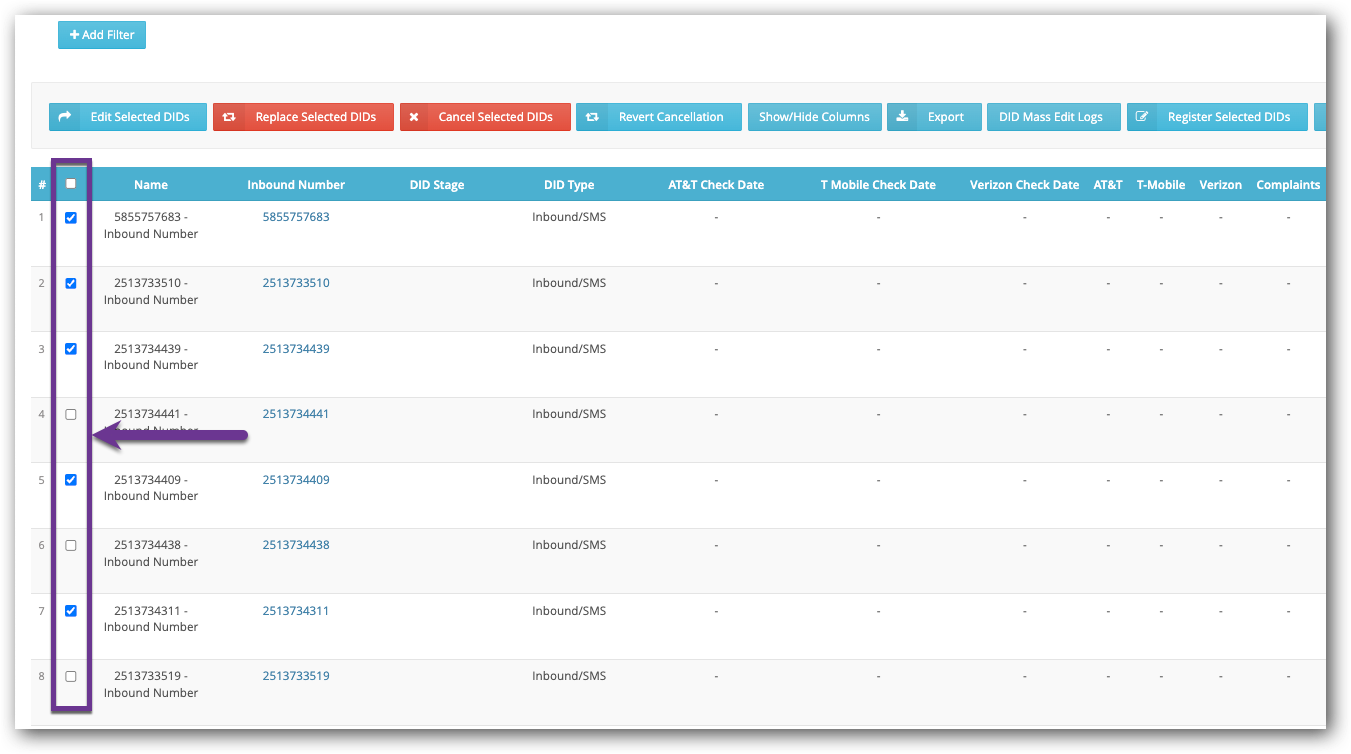
Task: Click Revert Cancellation button
Action: point(659,117)
